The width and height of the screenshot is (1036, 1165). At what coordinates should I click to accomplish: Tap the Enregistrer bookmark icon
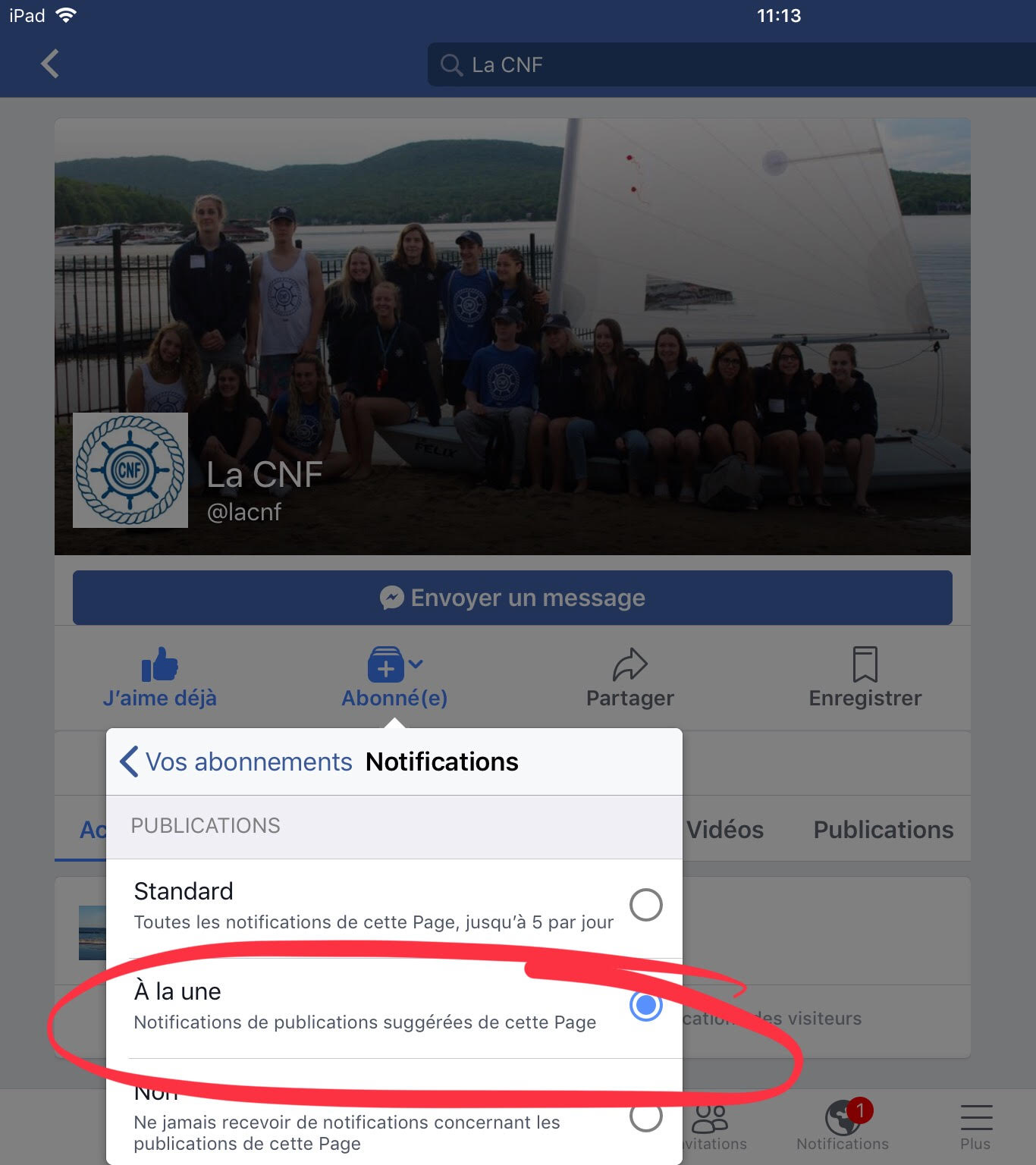(x=865, y=664)
